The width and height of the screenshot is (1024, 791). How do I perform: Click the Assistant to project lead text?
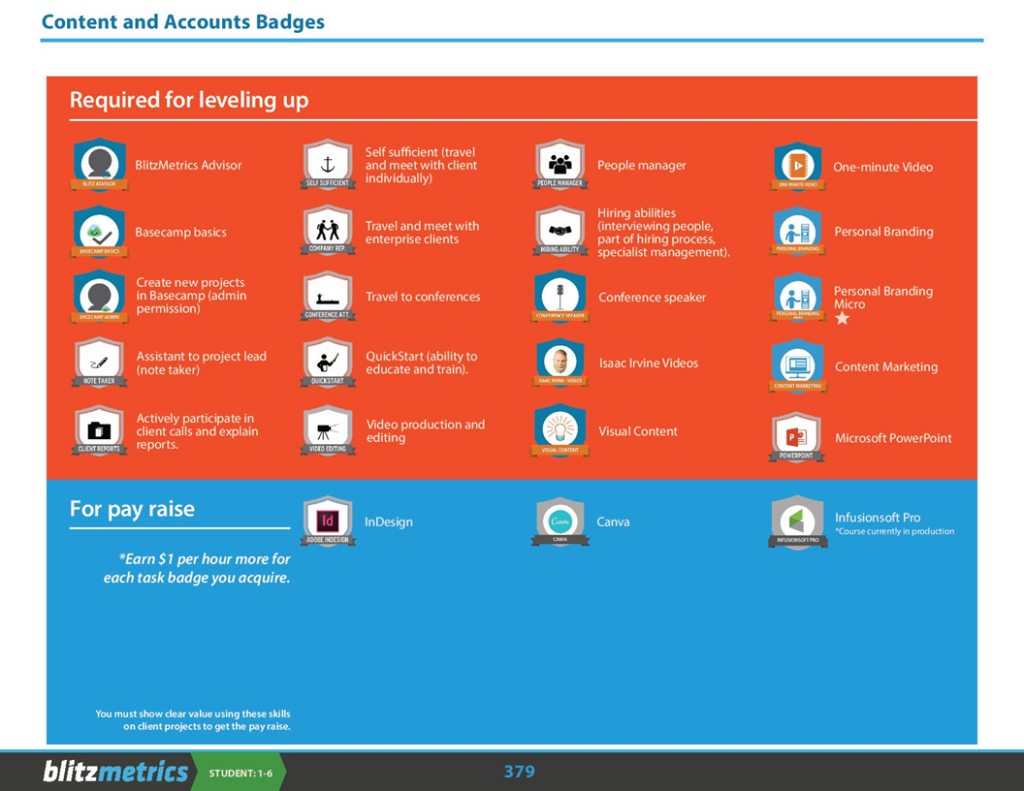(201, 363)
